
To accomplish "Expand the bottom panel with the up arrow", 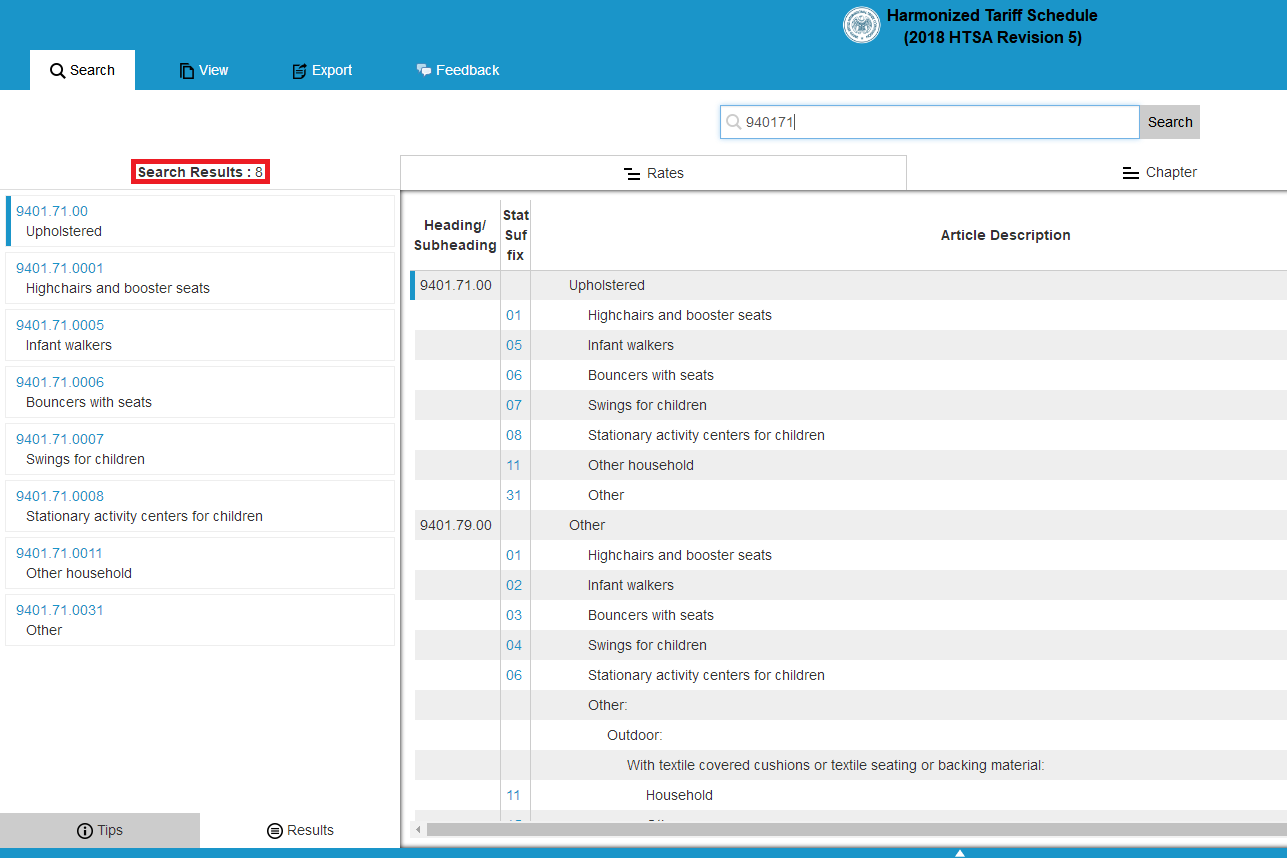I will coord(959,853).
